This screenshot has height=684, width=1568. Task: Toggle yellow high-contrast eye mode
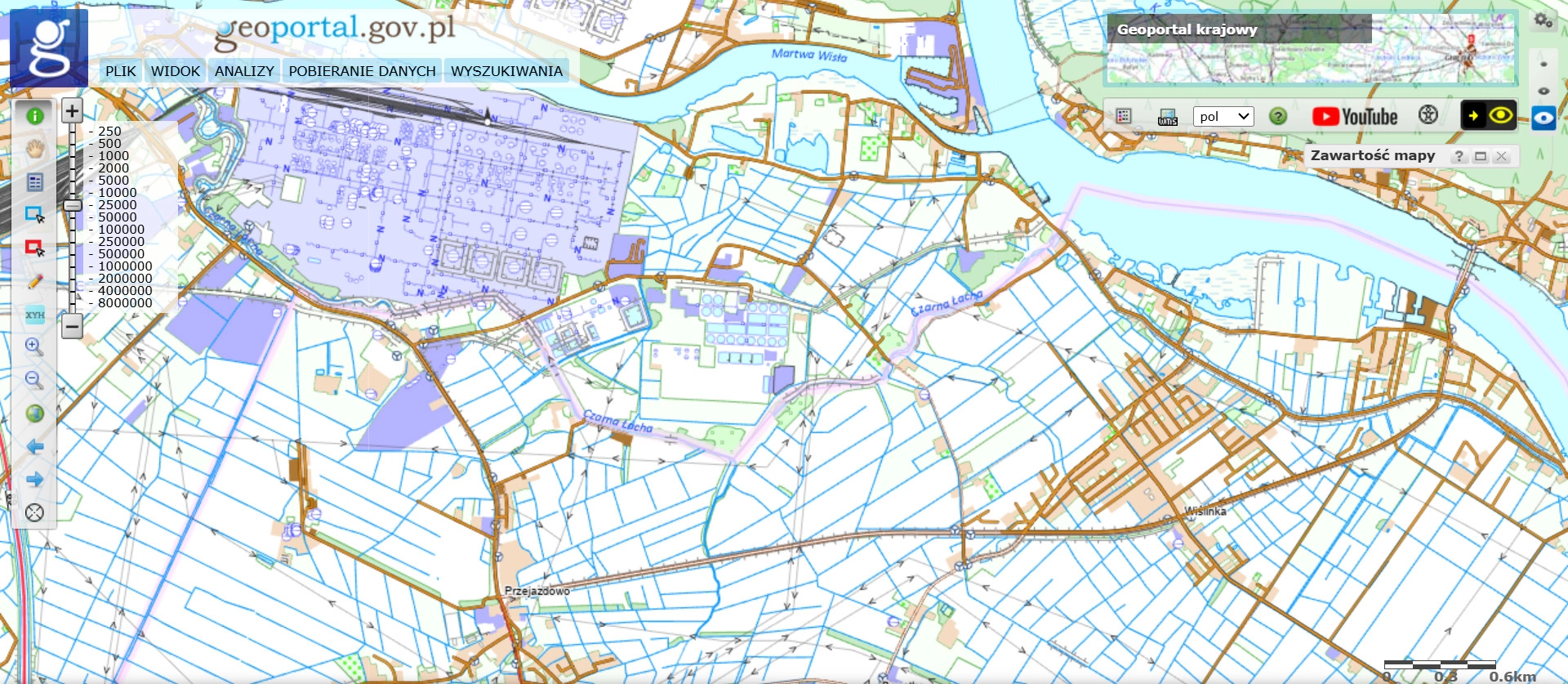[x=1500, y=116]
